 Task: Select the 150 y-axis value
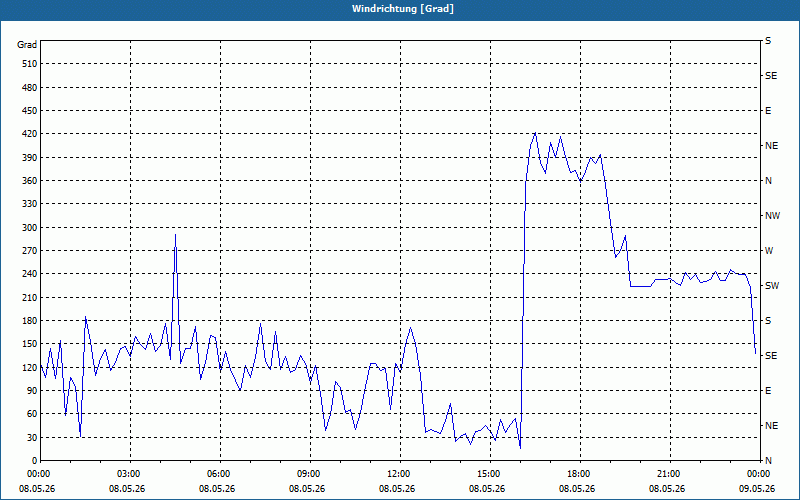click(30, 344)
